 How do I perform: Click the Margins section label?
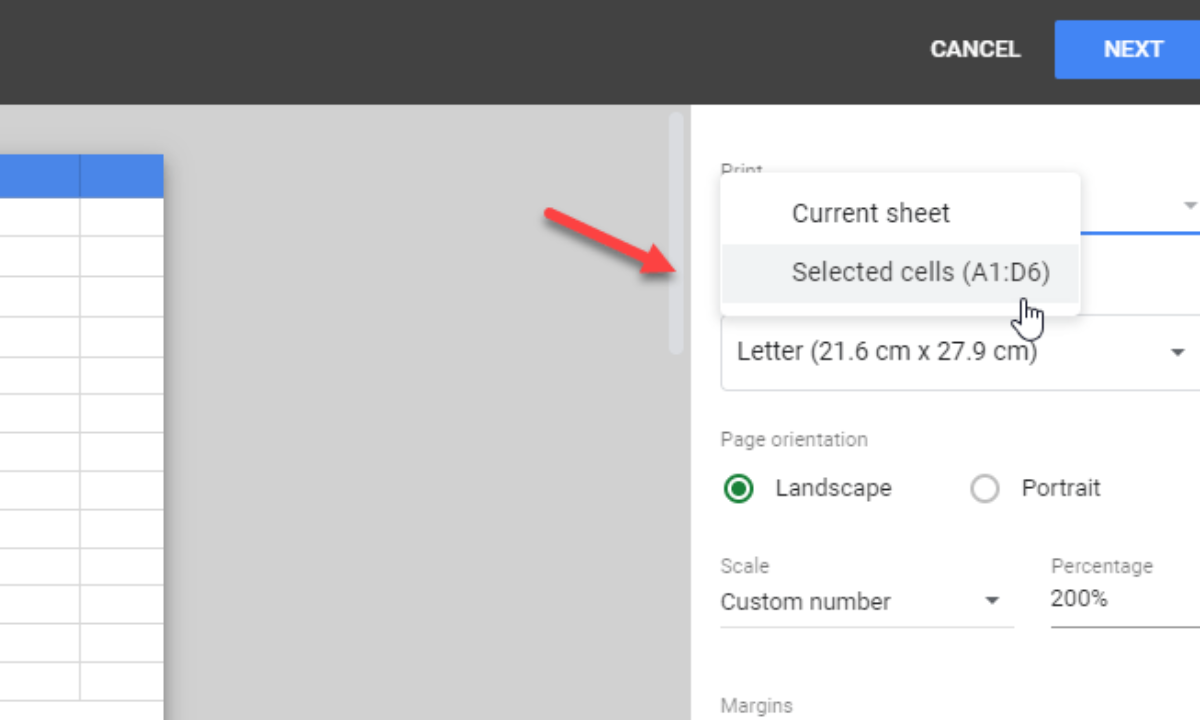coord(756,705)
